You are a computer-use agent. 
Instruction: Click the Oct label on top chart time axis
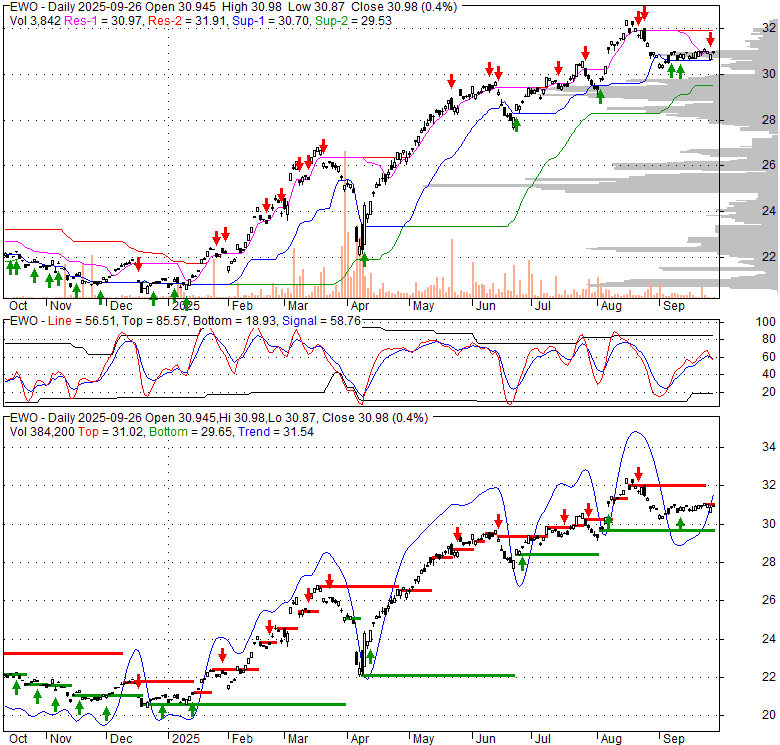point(18,306)
